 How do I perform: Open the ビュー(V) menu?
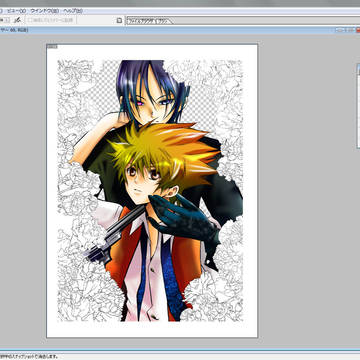click(x=17, y=11)
